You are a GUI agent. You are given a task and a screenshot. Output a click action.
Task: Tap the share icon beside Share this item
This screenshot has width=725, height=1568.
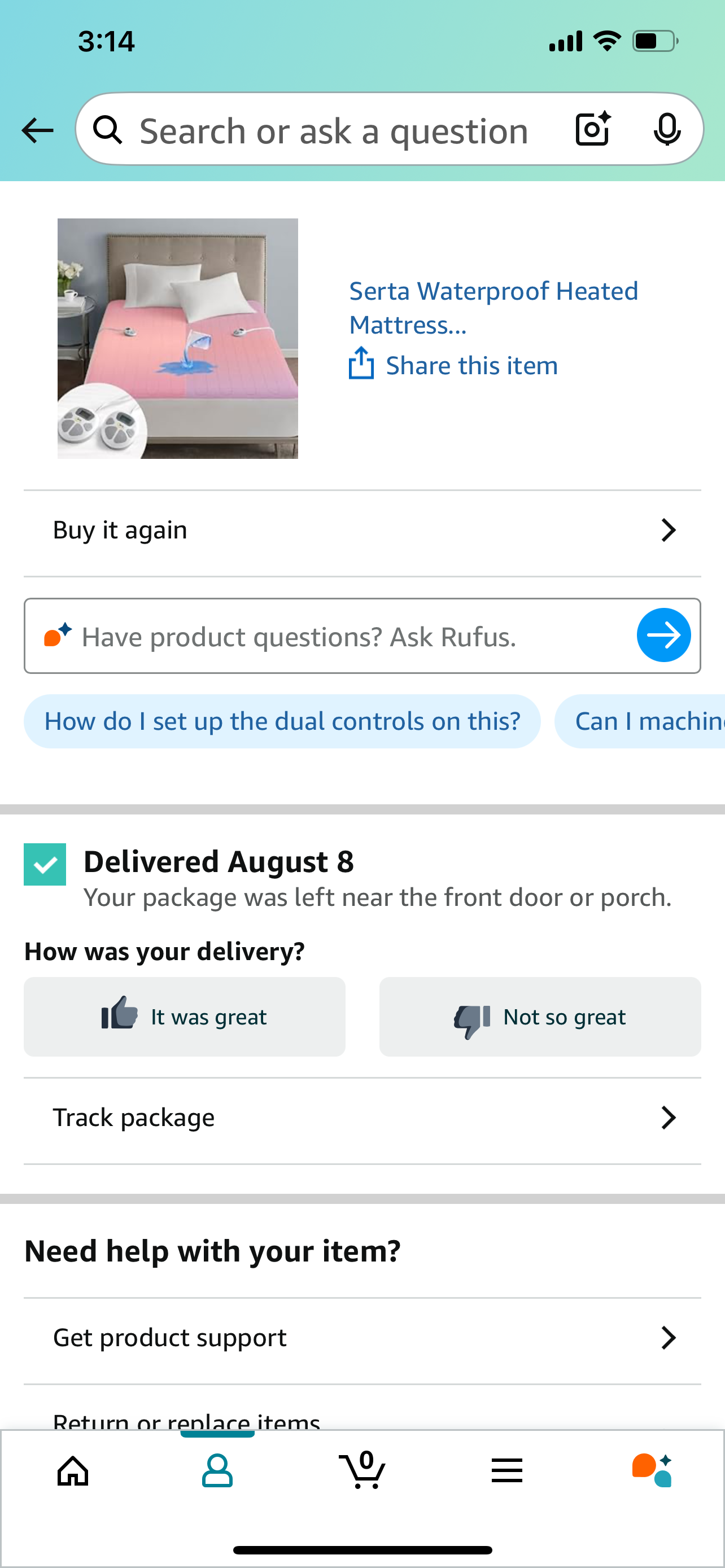(361, 363)
